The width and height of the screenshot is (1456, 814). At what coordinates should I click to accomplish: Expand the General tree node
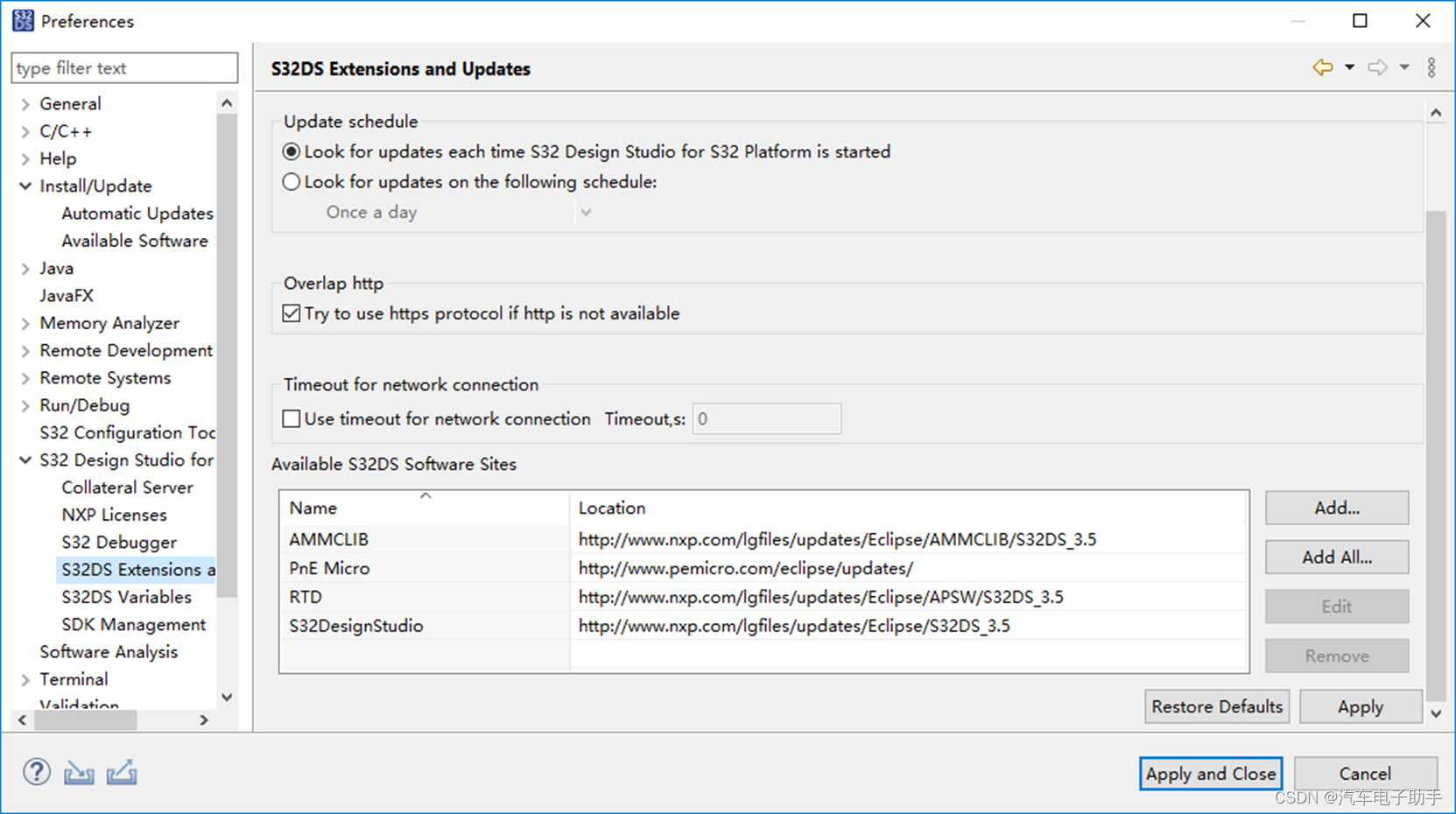(x=25, y=104)
